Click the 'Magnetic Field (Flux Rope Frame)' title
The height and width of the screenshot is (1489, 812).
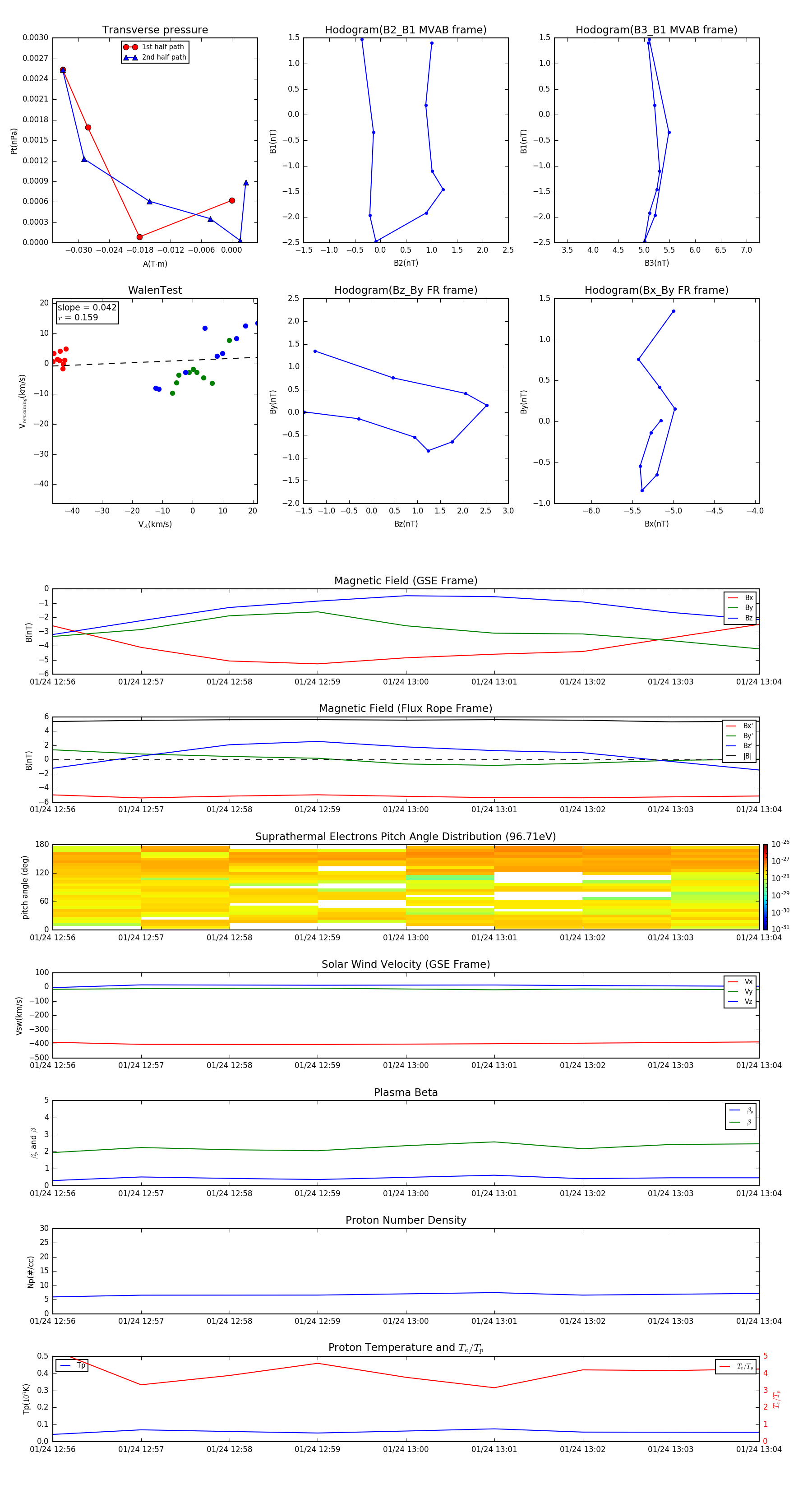406,709
